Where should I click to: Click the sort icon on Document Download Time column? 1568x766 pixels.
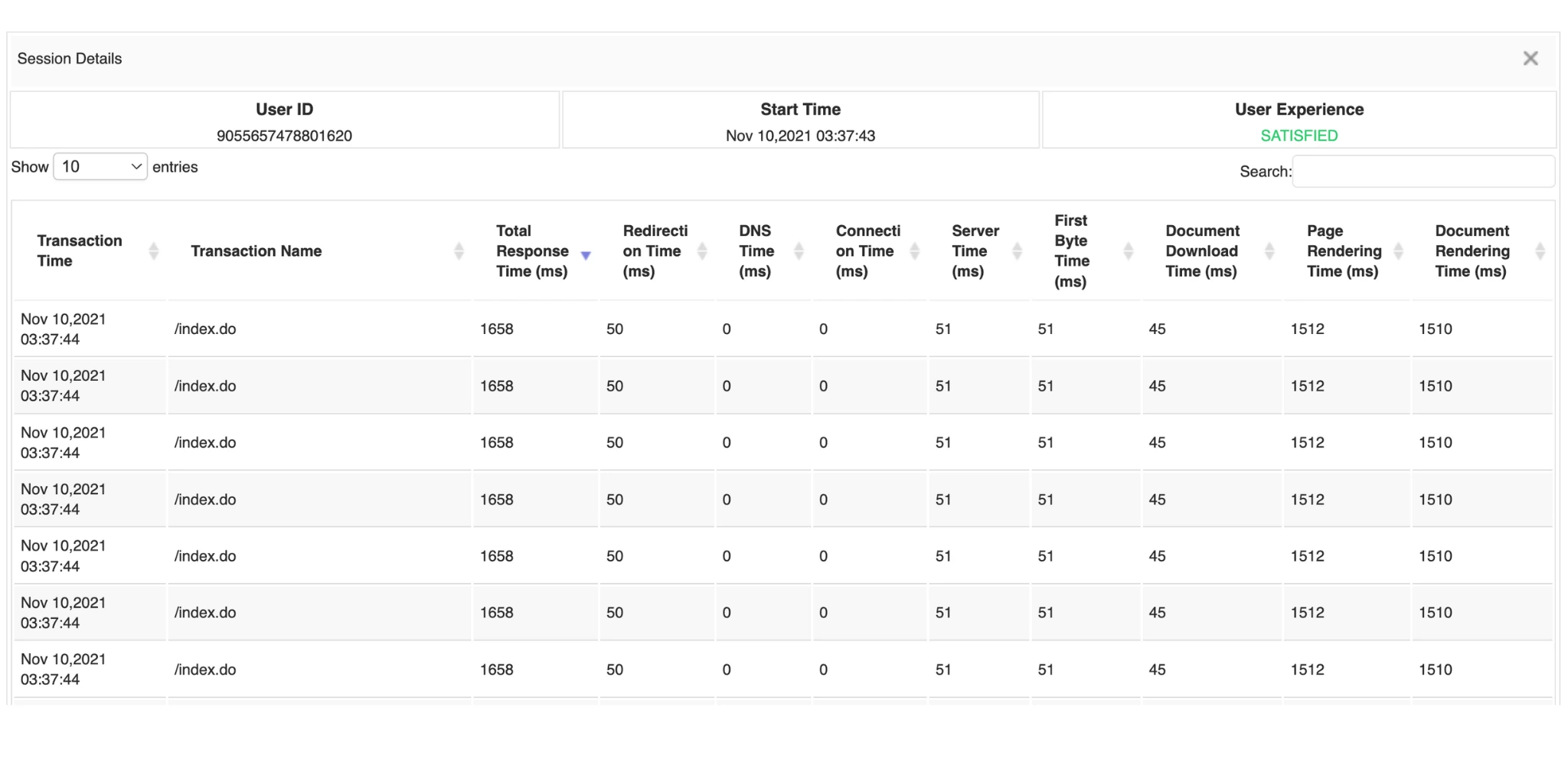point(1270,250)
